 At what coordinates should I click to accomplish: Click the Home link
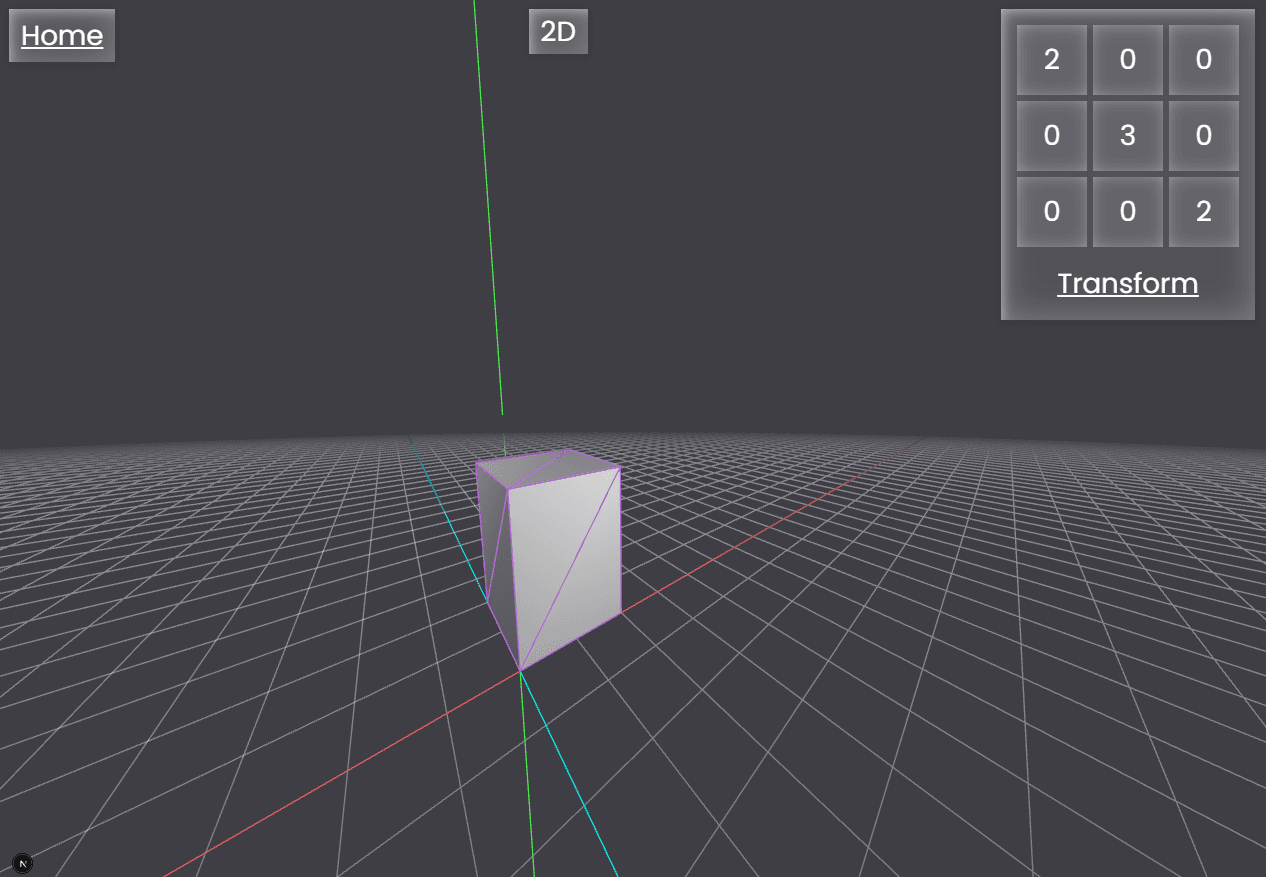pos(62,36)
